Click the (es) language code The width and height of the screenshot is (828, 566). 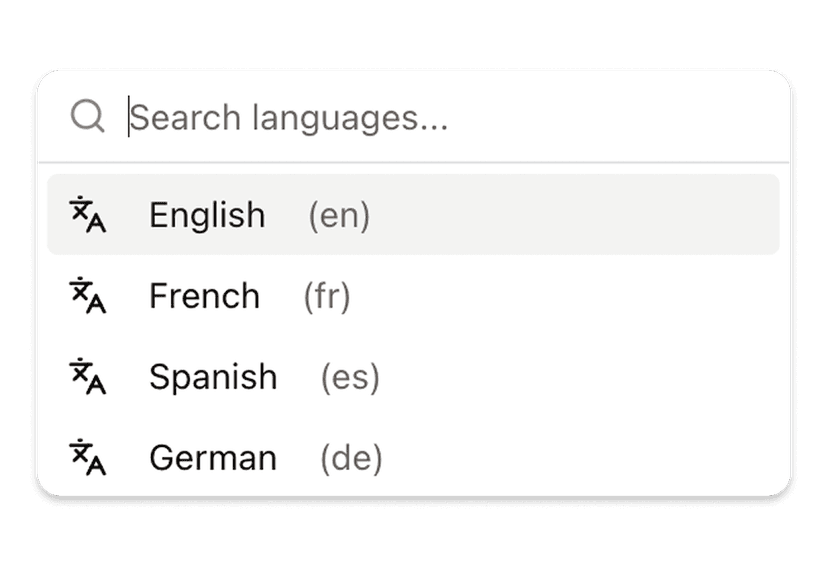(x=350, y=377)
